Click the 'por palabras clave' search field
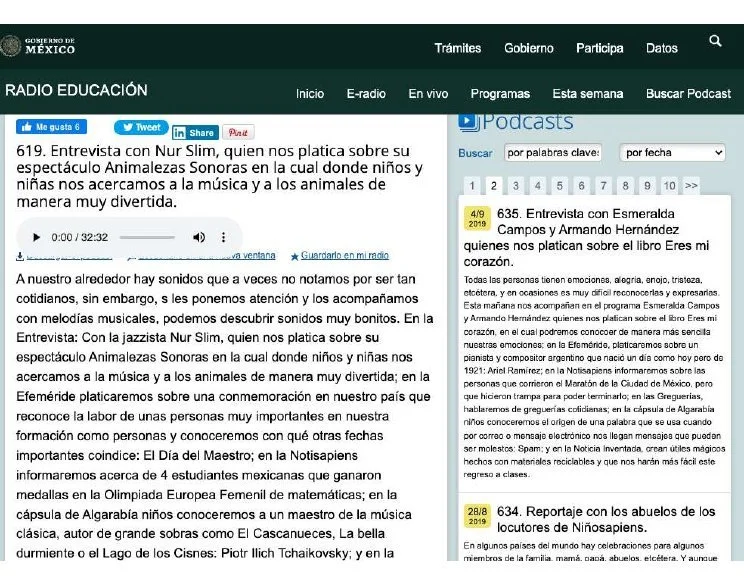 553,153
